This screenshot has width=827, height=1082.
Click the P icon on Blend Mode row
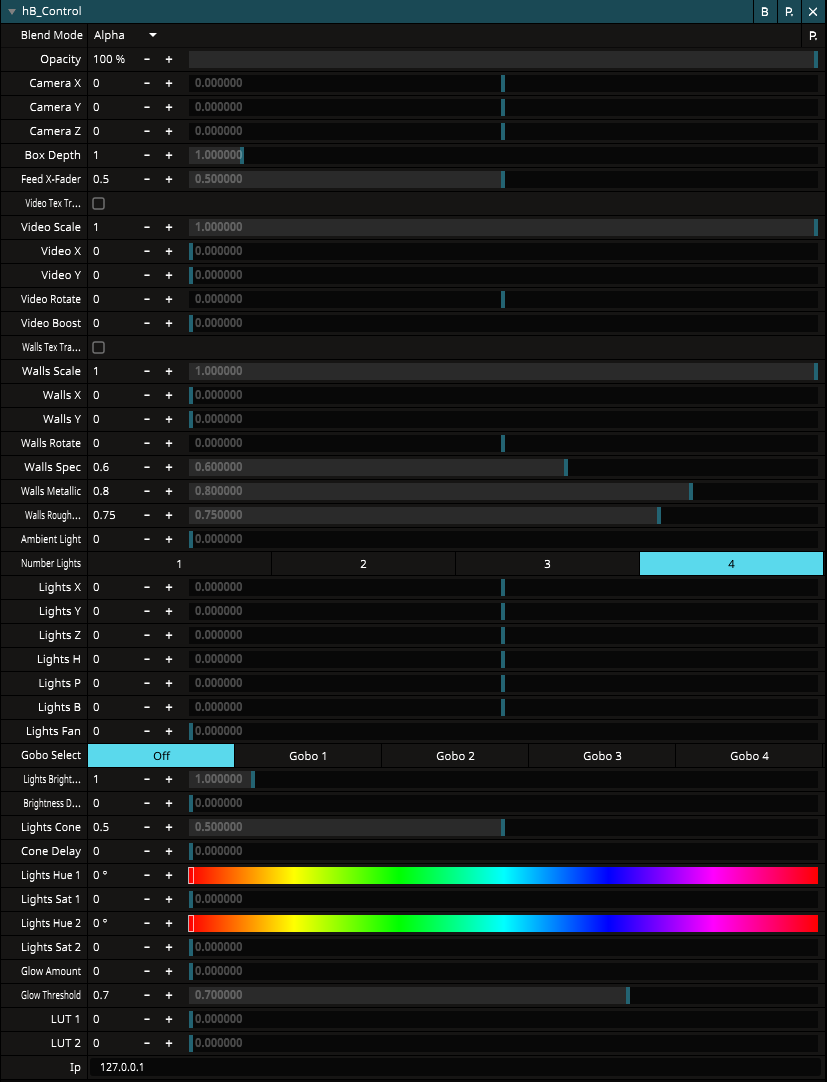(x=813, y=36)
